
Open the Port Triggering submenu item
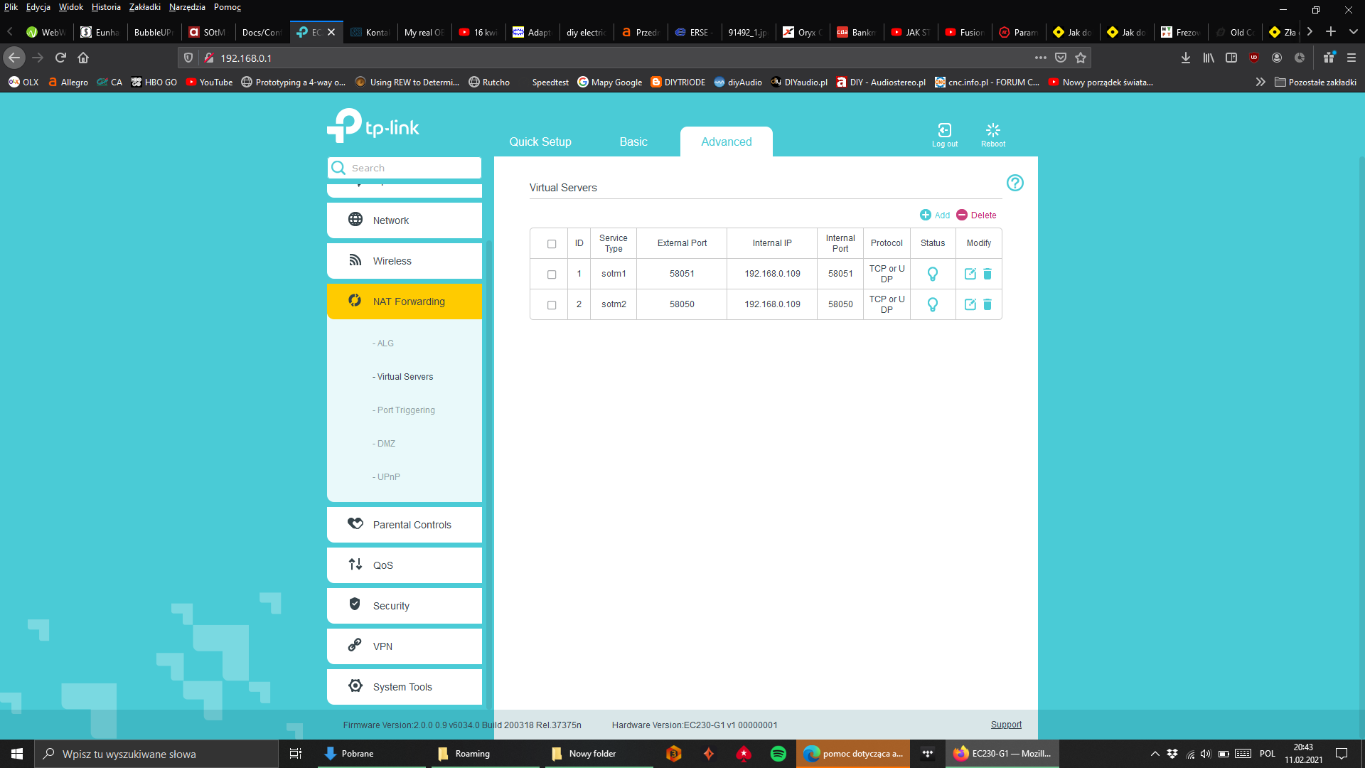[x=404, y=410]
